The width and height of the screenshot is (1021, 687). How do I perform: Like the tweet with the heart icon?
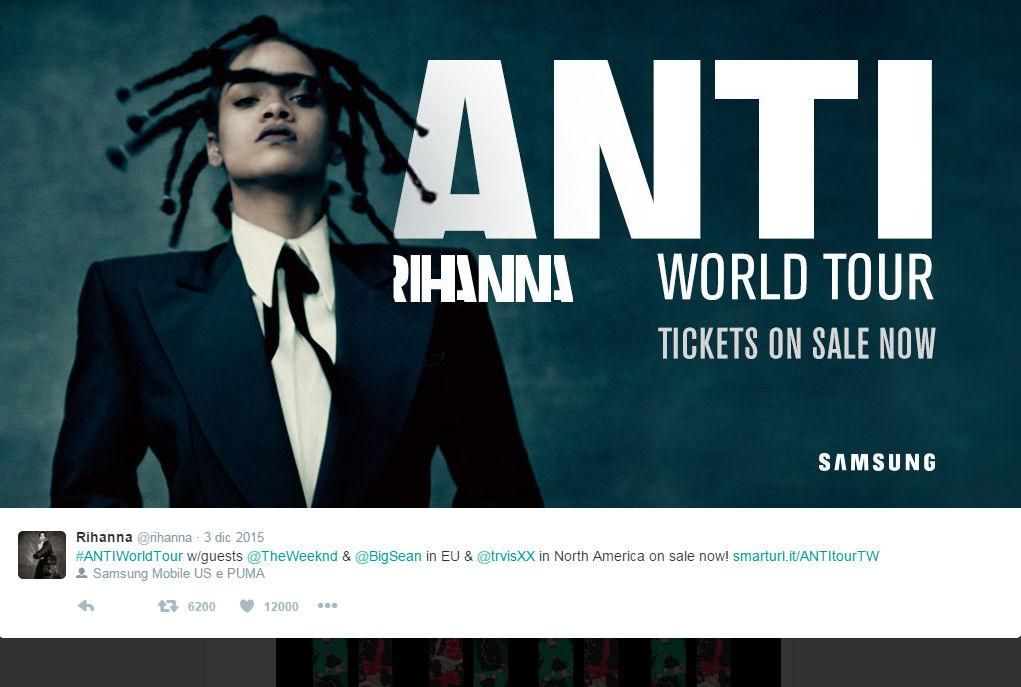(x=247, y=606)
